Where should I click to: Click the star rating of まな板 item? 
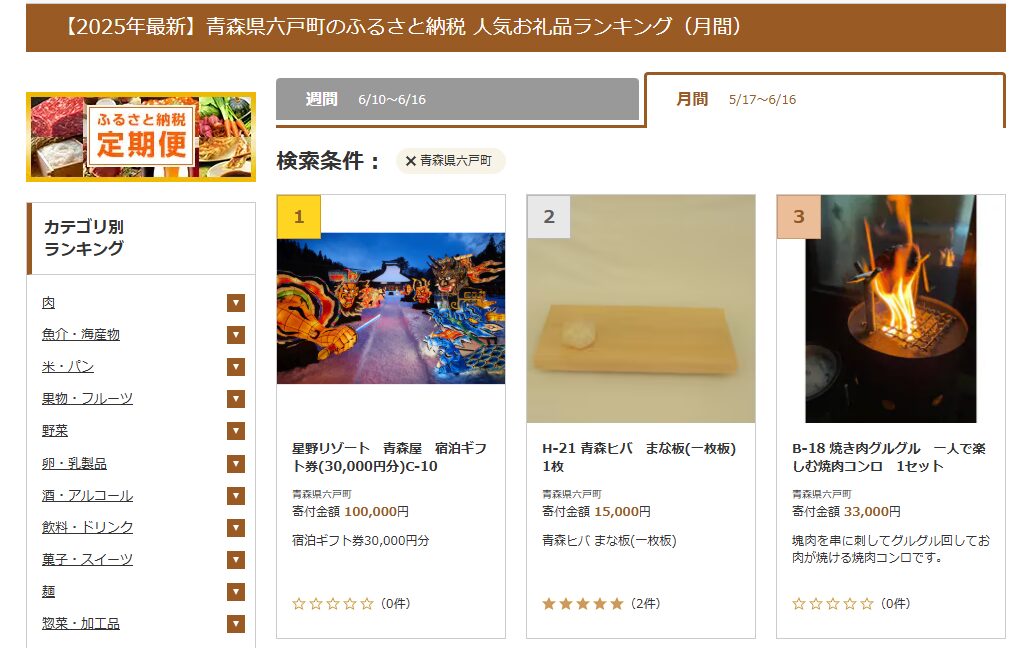[x=582, y=604]
